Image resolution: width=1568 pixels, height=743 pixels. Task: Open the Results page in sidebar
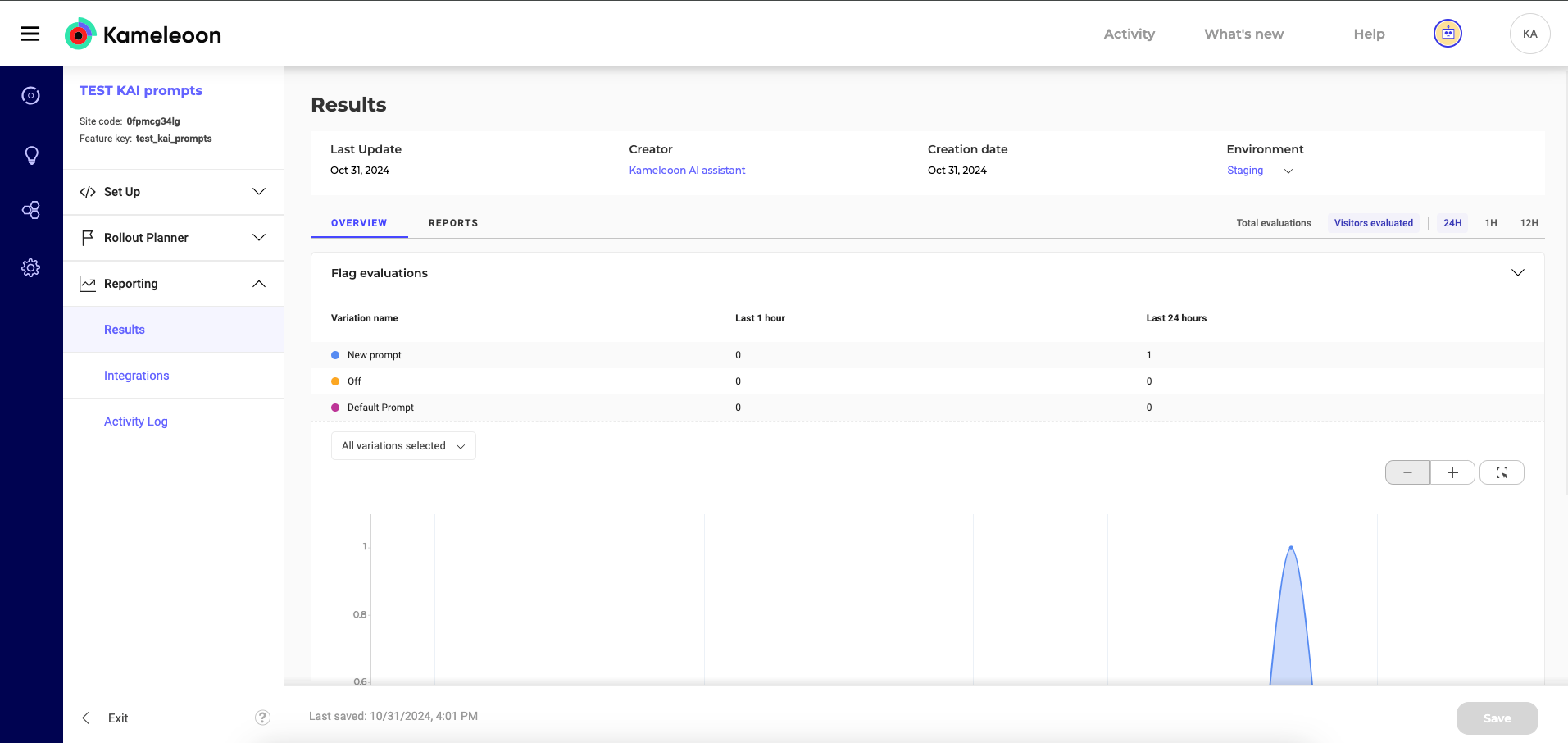pyautogui.click(x=174, y=330)
